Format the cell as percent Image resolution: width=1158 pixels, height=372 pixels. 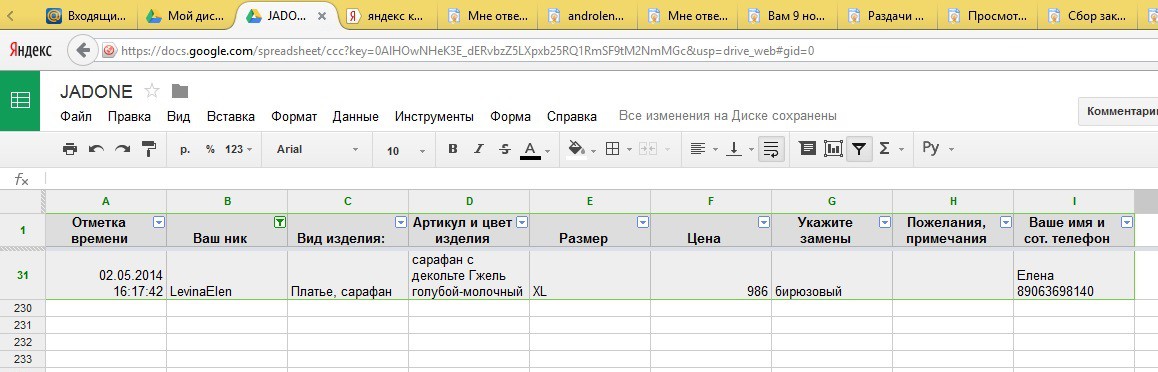point(210,149)
